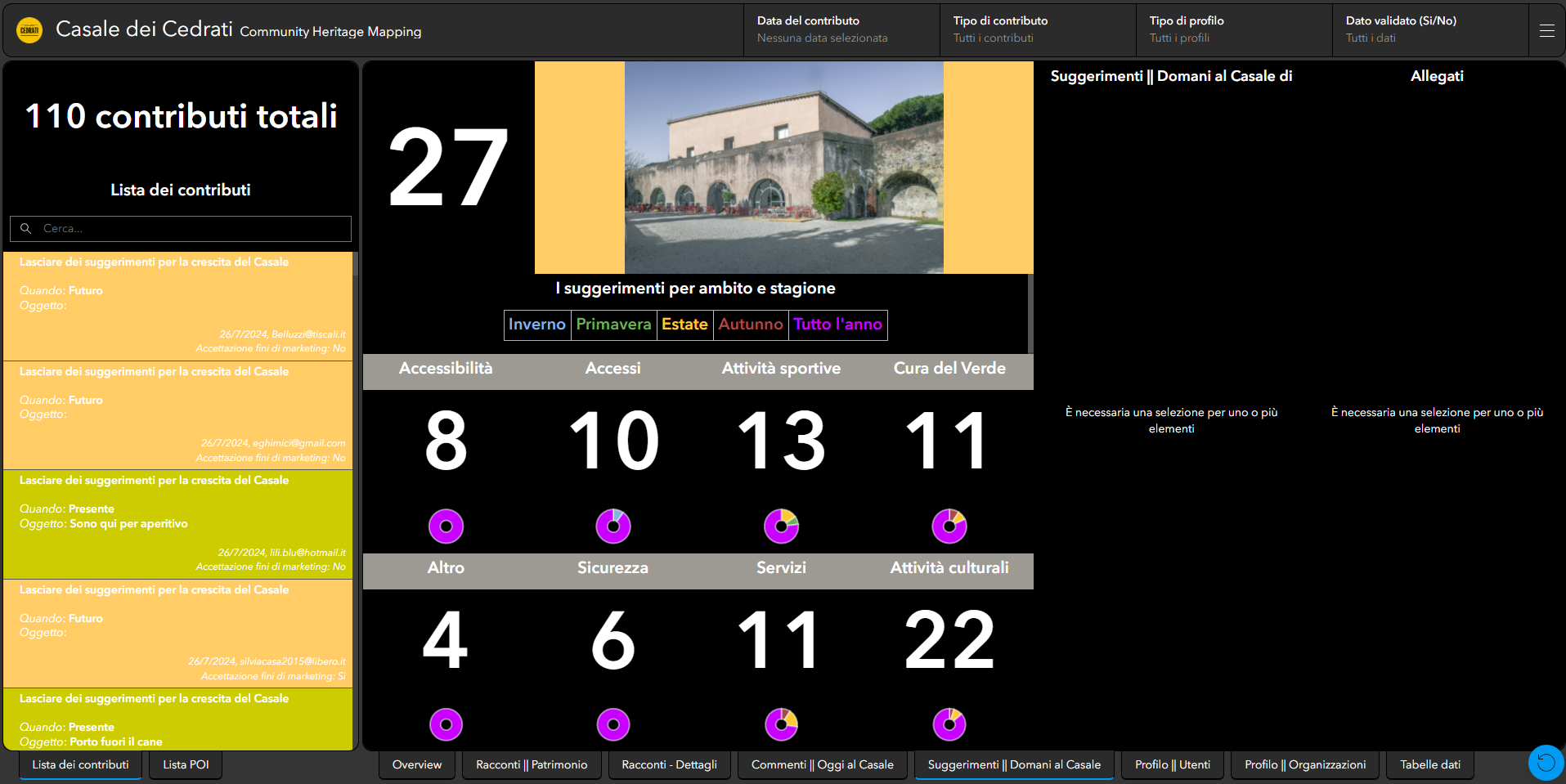Click the Sicurezza donut chart

pos(613,724)
